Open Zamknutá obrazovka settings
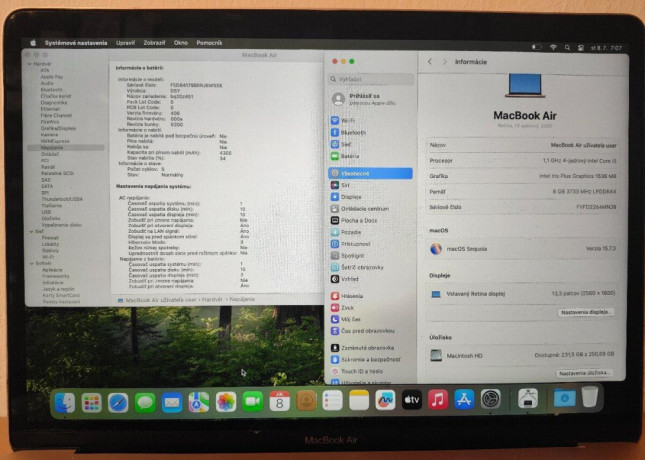 [362, 348]
